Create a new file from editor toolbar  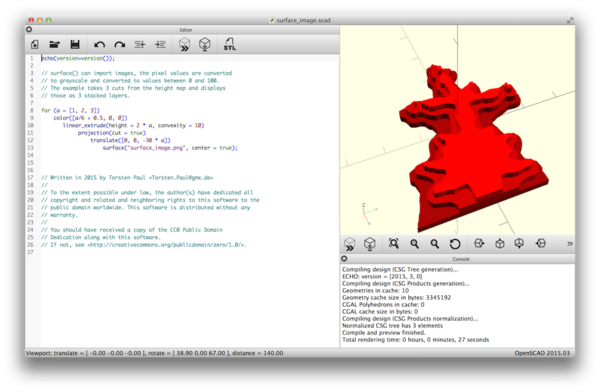(x=34, y=44)
